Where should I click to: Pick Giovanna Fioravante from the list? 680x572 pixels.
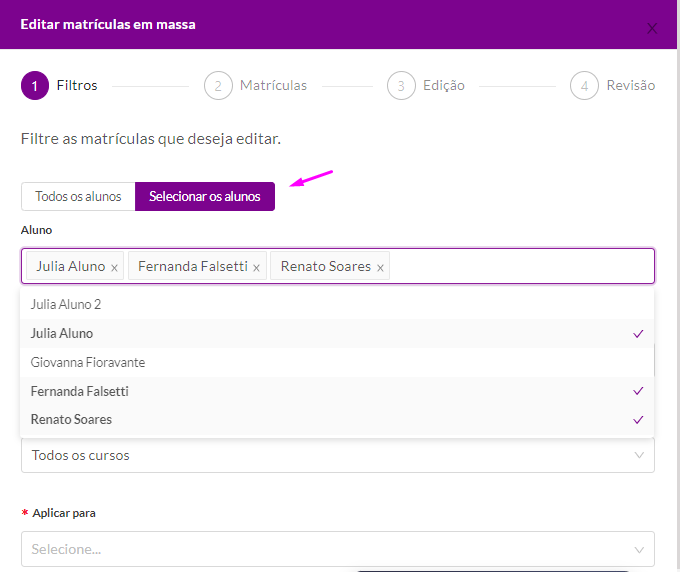[x=337, y=362]
